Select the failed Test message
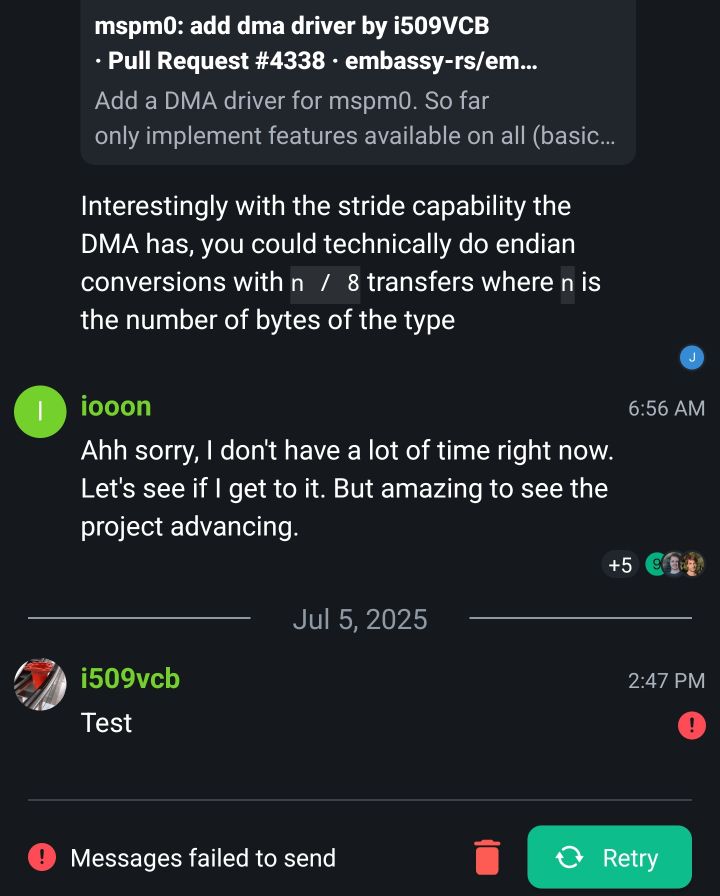This screenshot has height=896, width=720. 107,723
